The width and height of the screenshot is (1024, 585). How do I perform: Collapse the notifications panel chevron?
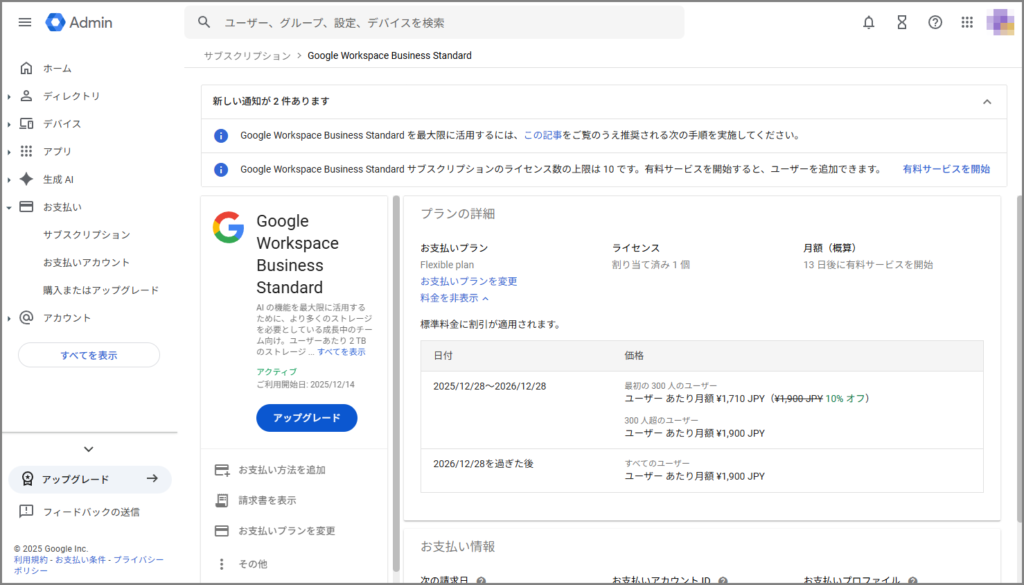(x=987, y=101)
